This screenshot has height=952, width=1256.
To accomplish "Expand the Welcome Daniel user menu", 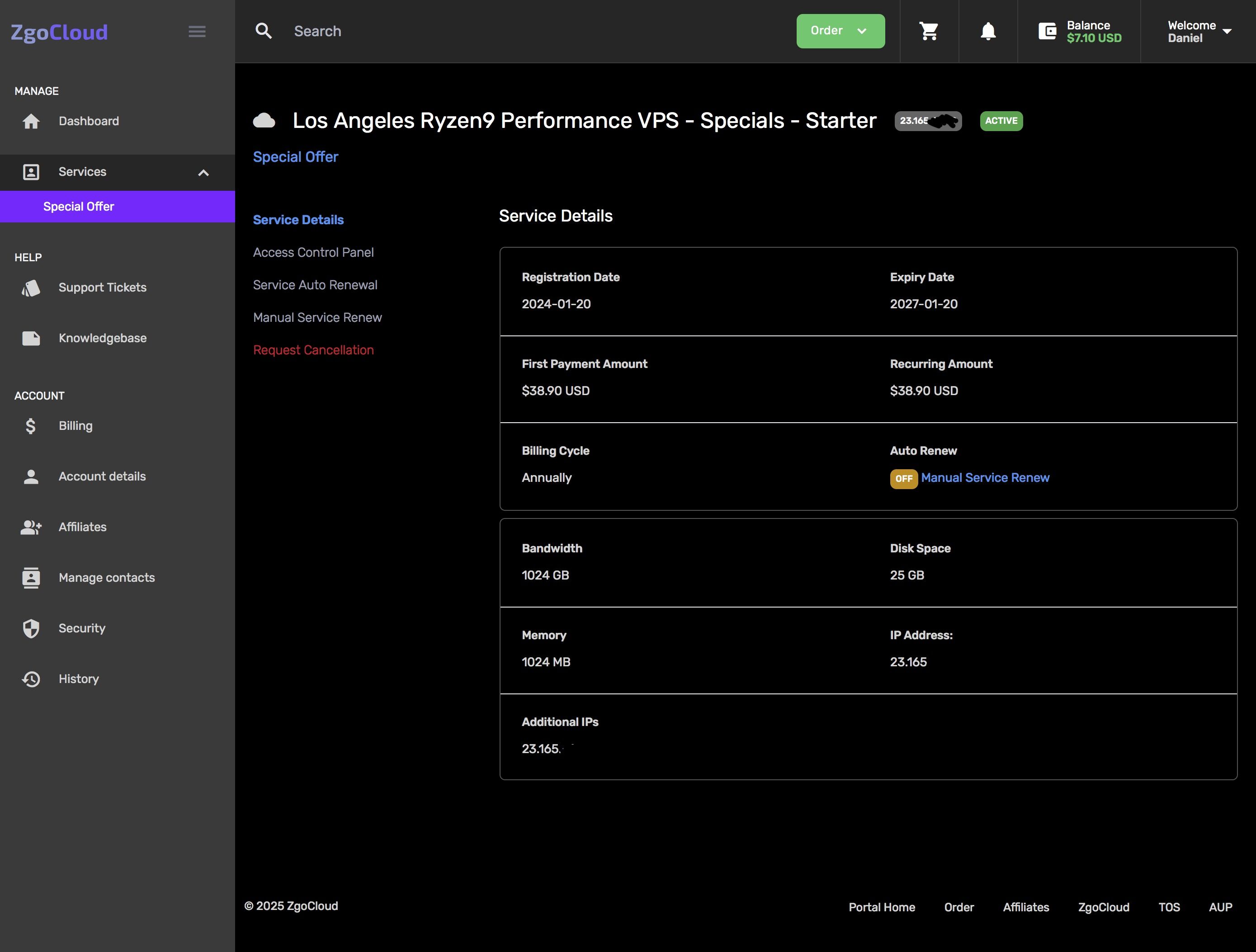I will (x=1199, y=31).
